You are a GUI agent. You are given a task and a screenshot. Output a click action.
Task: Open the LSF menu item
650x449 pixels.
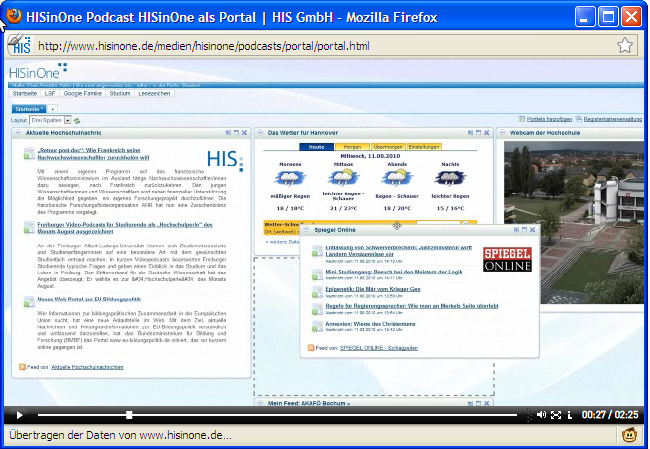(50, 94)
